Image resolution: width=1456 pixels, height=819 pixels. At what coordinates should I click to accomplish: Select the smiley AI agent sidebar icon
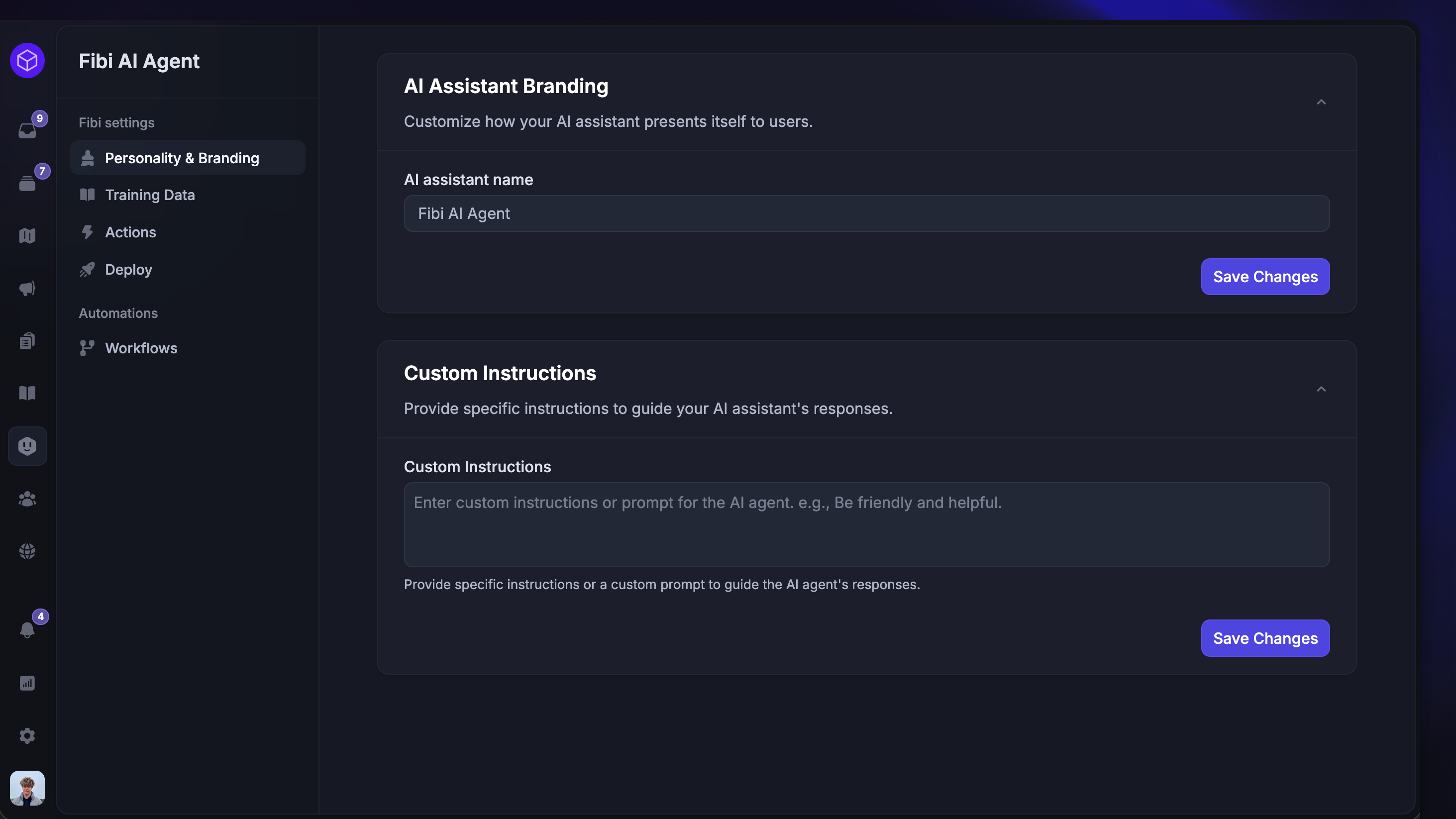(27, 446)
